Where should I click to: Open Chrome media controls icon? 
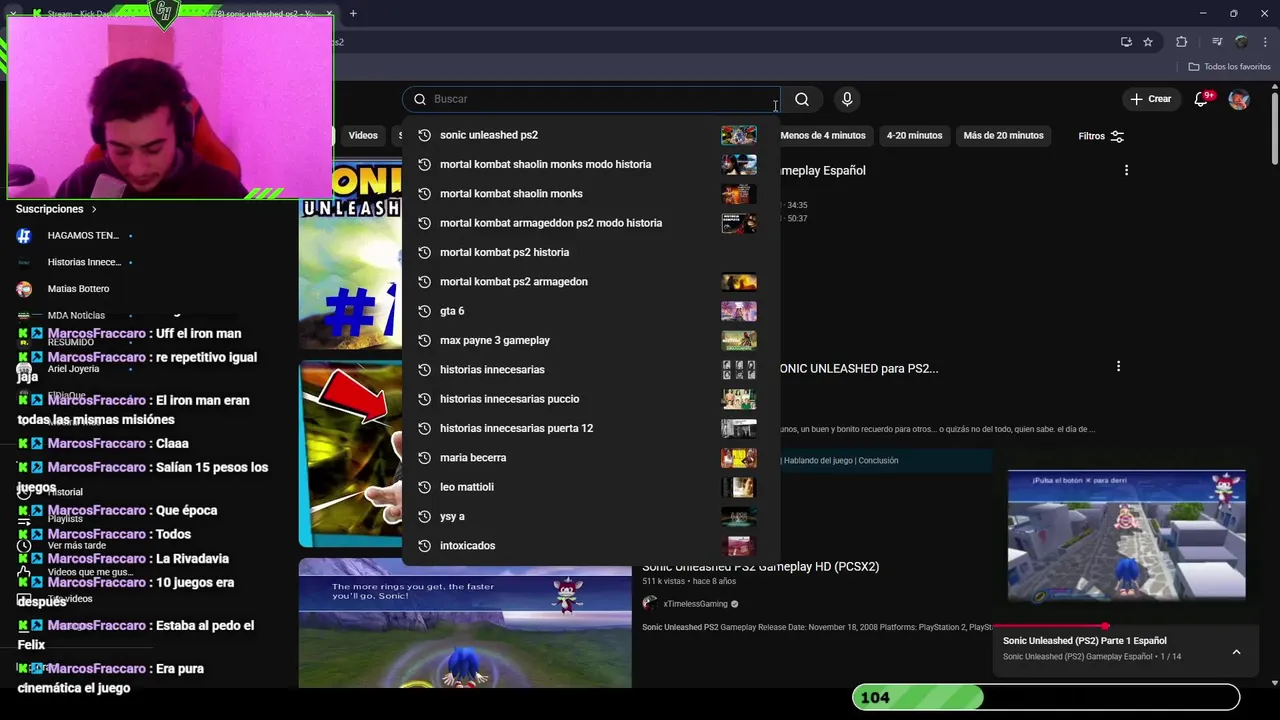point(1217,42)
